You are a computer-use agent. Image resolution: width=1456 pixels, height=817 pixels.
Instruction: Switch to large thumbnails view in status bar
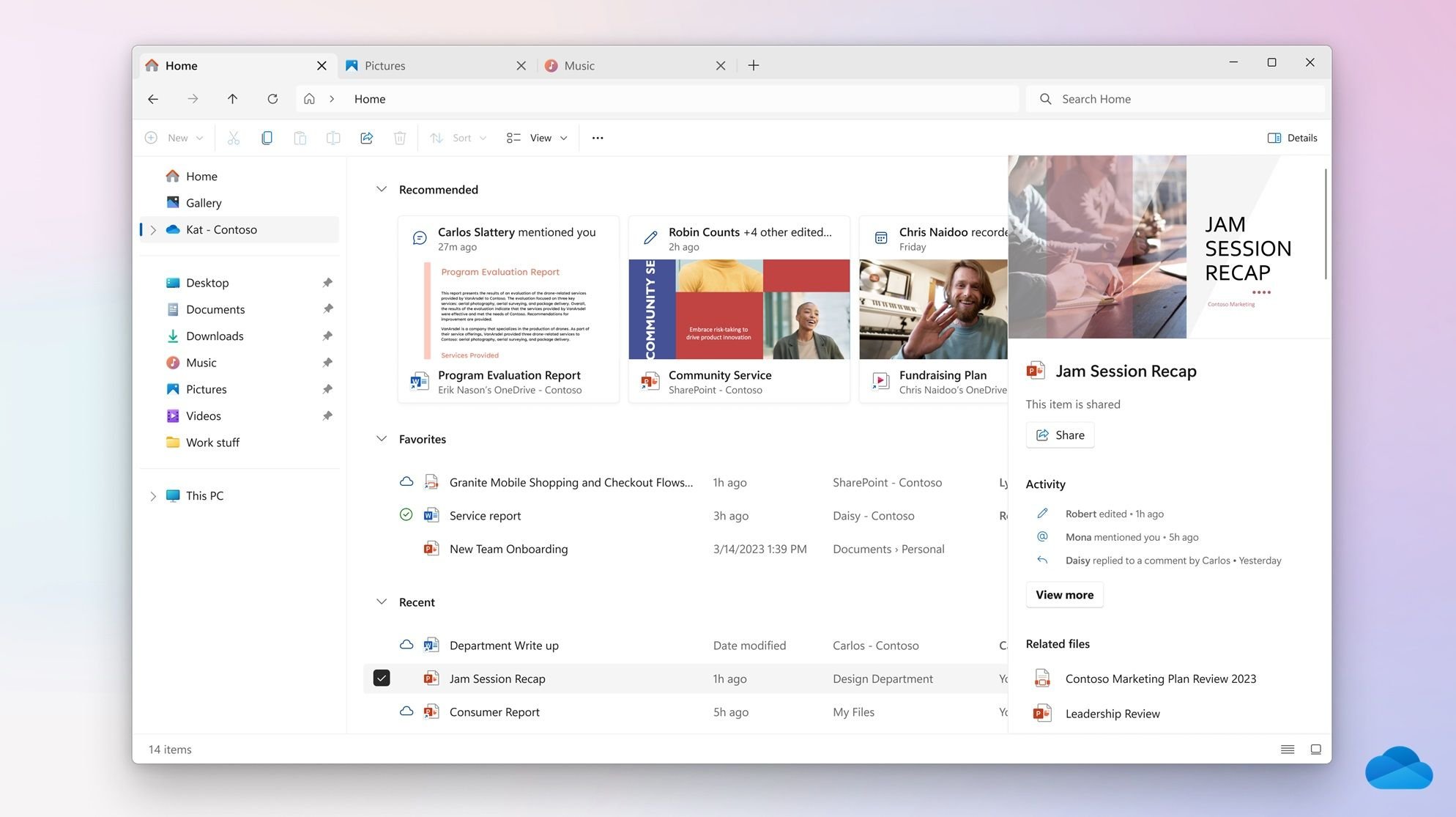coord(1315,749)
